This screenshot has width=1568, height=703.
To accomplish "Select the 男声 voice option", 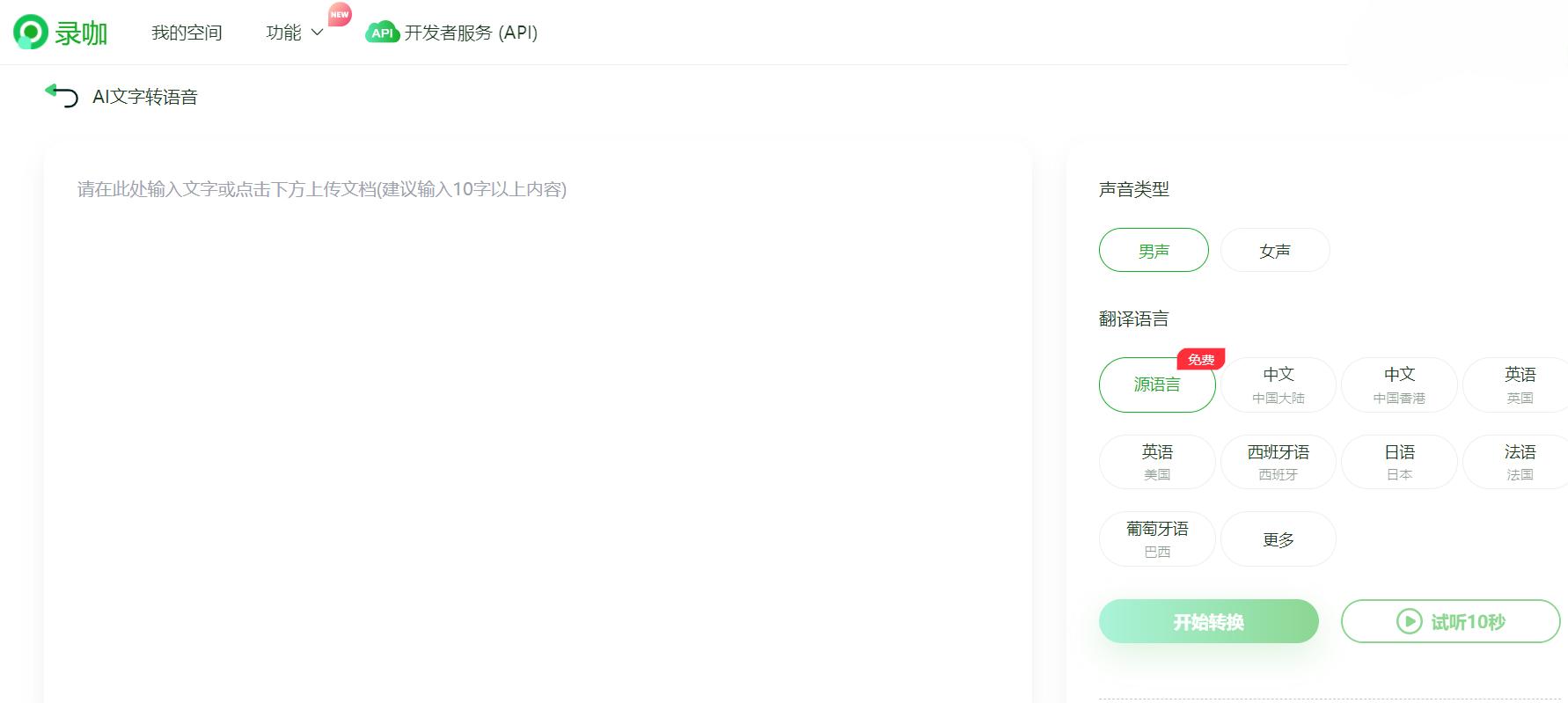I will coord(1153,250).
